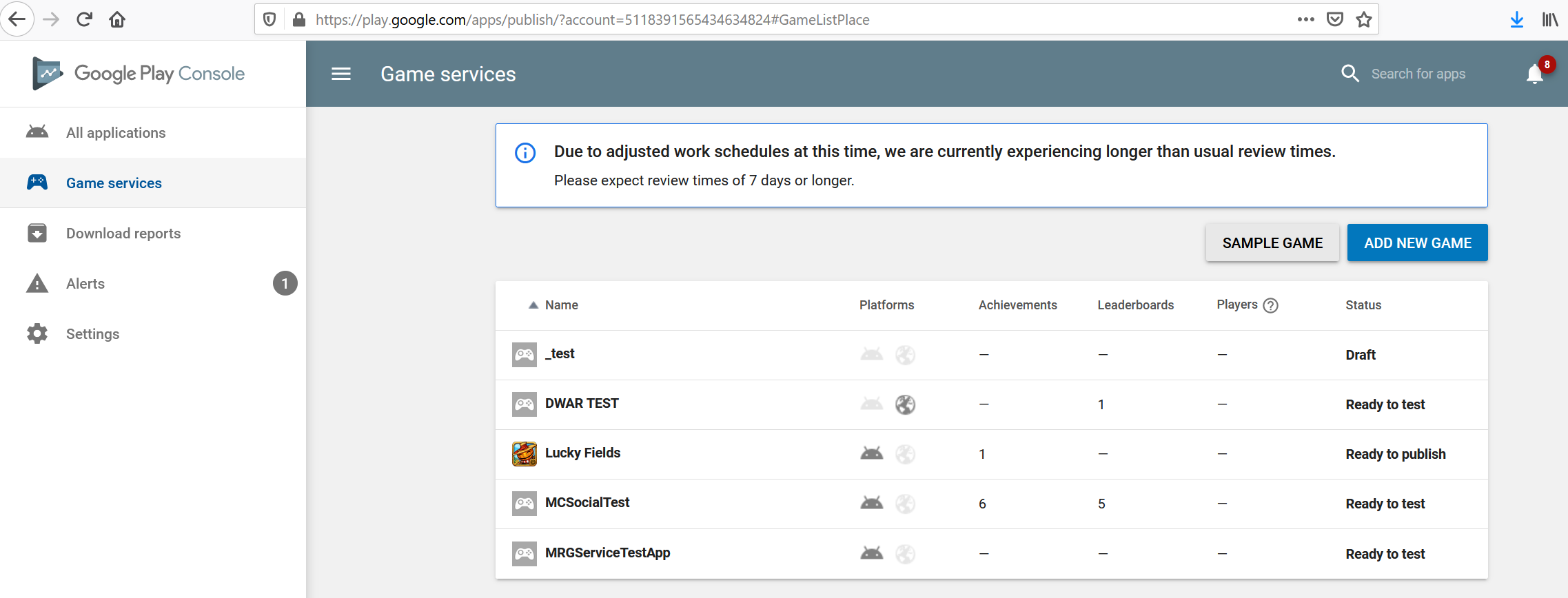
Task: Open page actions three-dot menu
Action: coord(1305,19)
